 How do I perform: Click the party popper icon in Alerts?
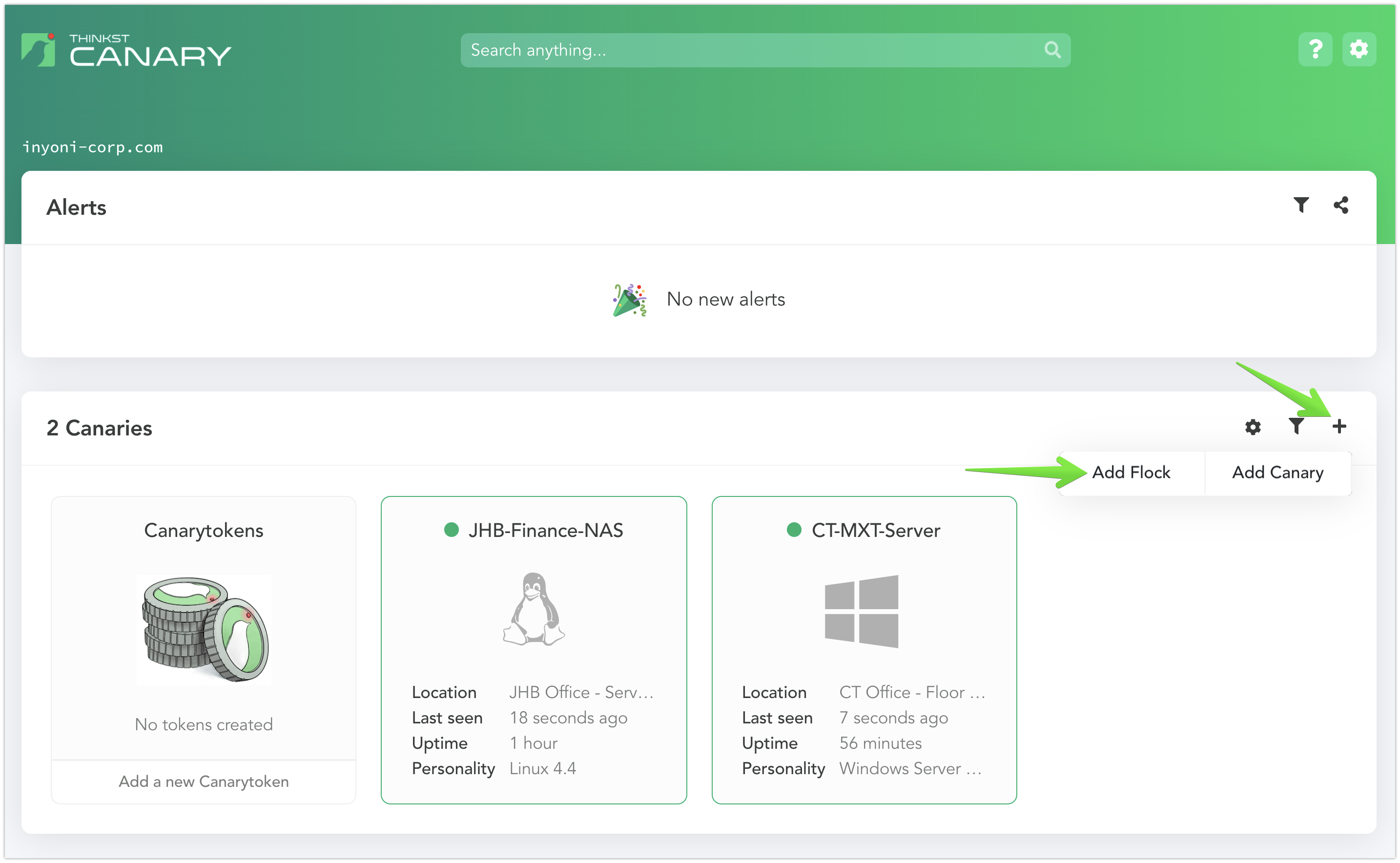coord(630,300)
